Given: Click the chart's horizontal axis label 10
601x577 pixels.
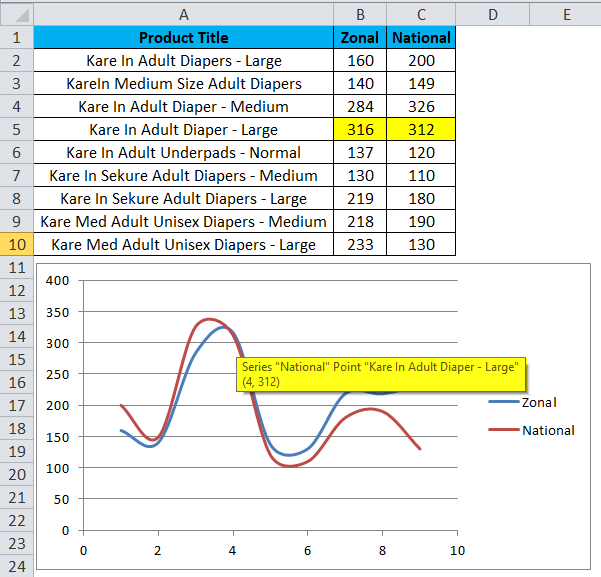Looking at the screenshot, I should point(457,551).
